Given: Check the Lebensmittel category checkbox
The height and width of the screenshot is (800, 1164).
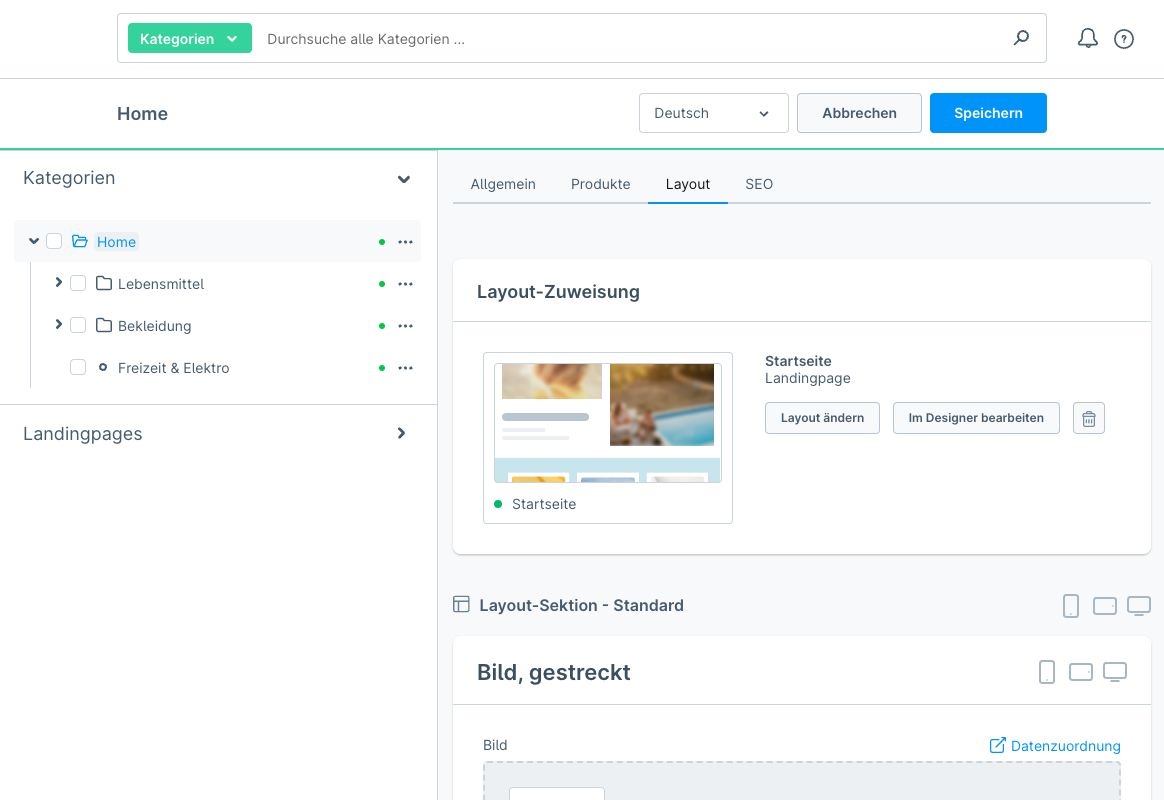Looking at the screenshot, I should click(x=78, y=284).
